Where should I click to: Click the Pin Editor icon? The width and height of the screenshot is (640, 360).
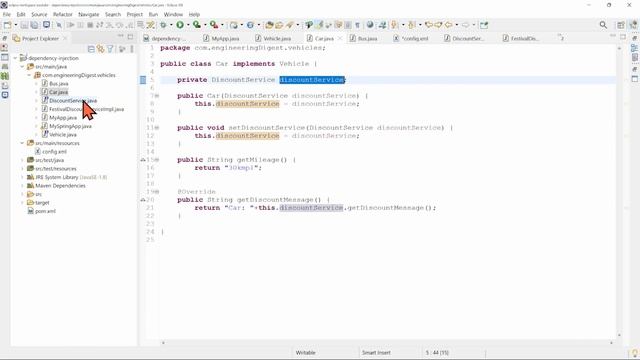click(x=484, y=25)
